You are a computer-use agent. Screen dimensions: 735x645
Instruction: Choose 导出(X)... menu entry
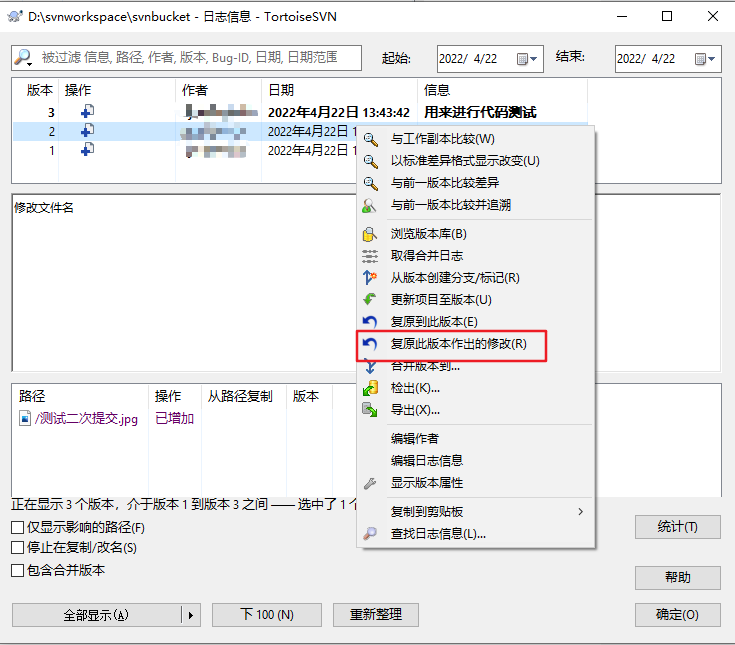pos(476,410)
